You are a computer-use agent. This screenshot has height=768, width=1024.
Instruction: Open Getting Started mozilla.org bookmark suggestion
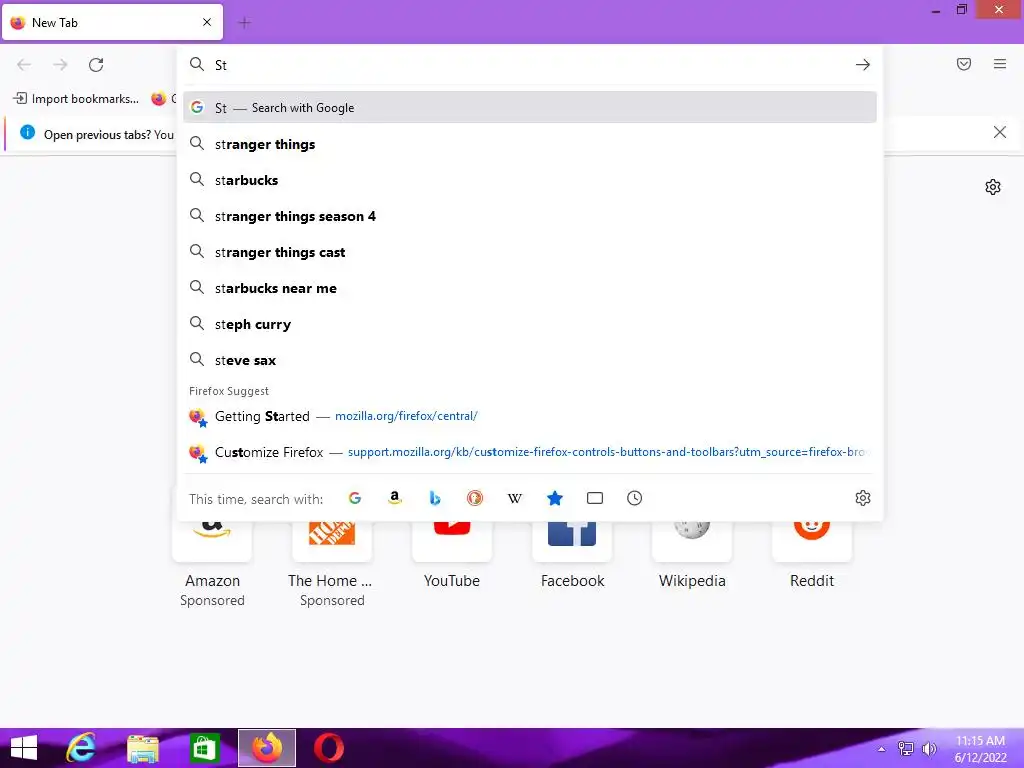coord(530,416)
